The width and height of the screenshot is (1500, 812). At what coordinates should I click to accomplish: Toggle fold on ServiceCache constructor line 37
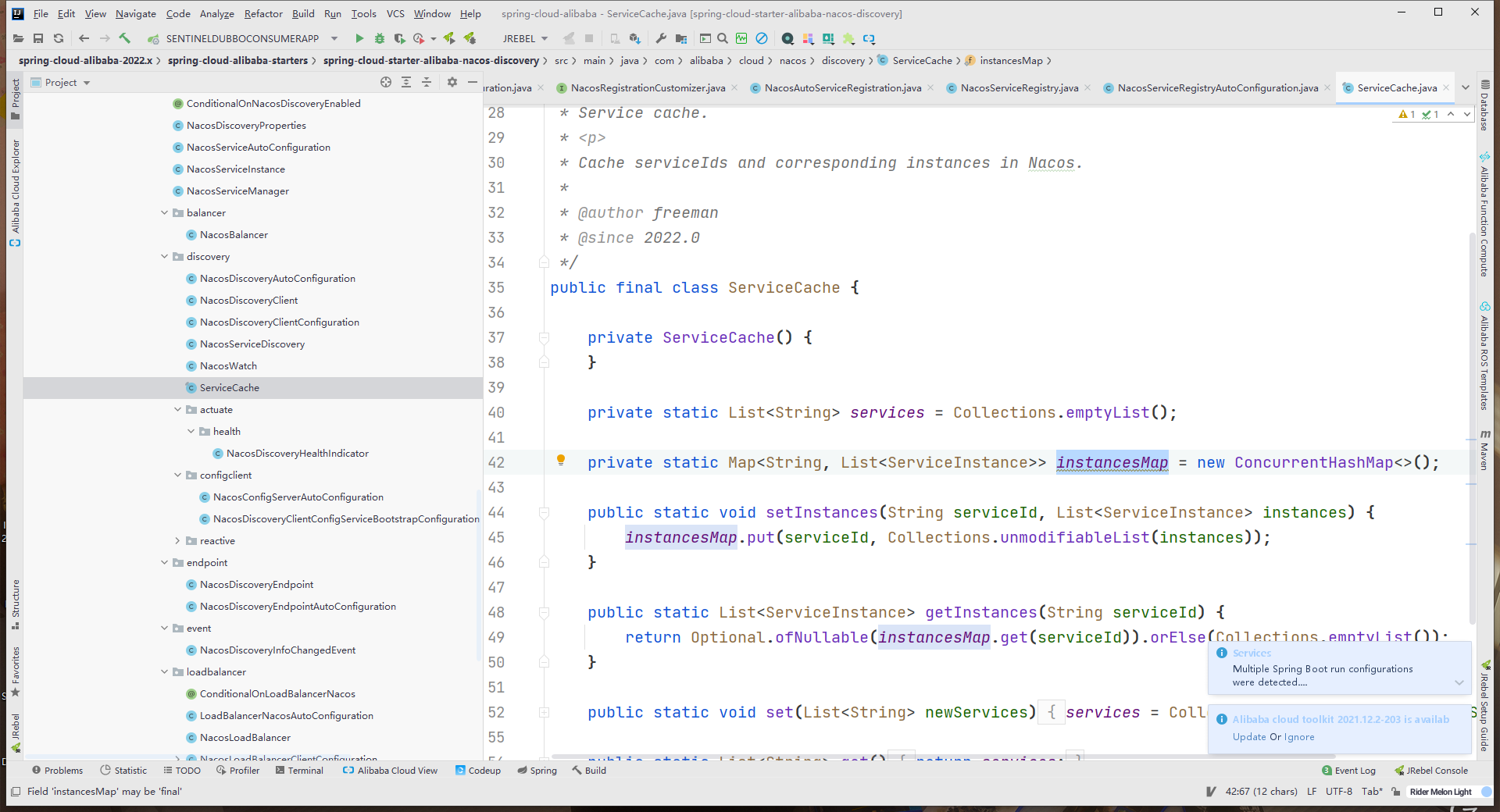pyautogui.click(x=544, y=338)
